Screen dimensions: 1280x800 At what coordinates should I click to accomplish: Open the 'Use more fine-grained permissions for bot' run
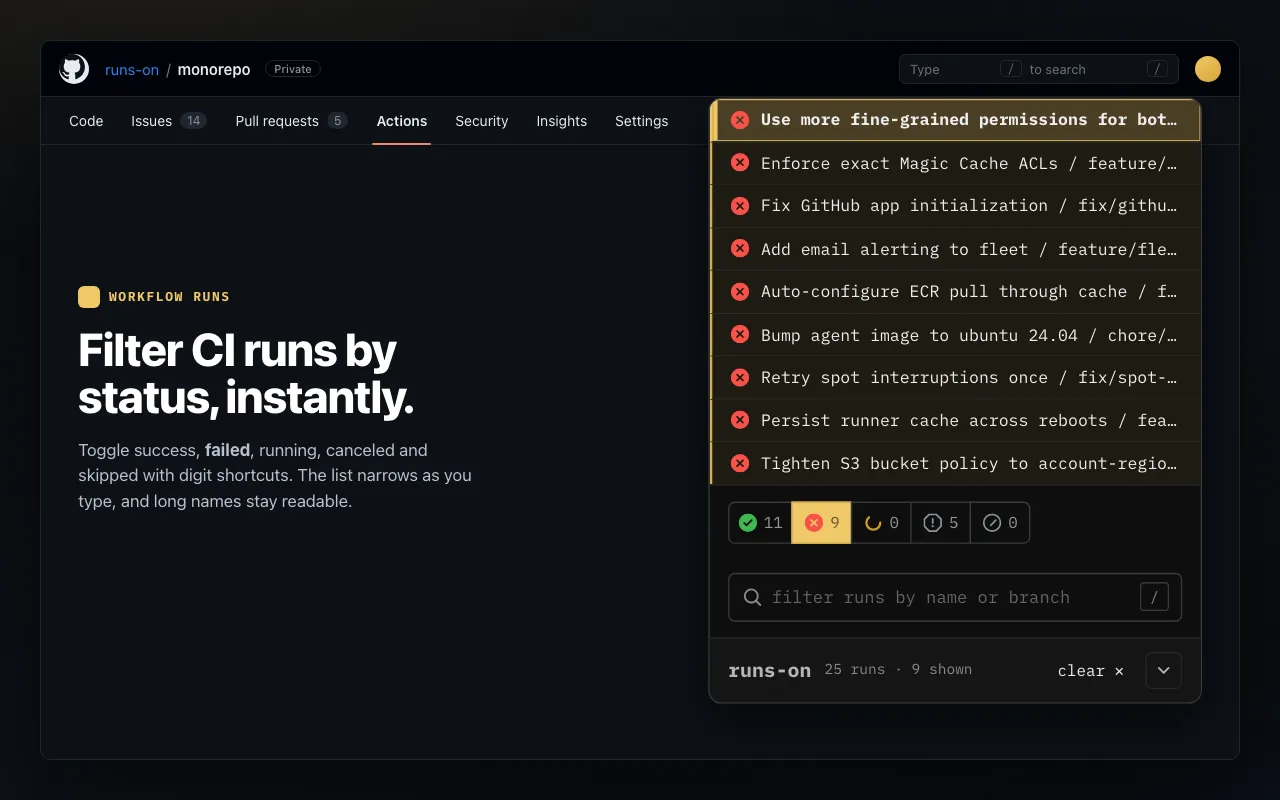[955, 120]
